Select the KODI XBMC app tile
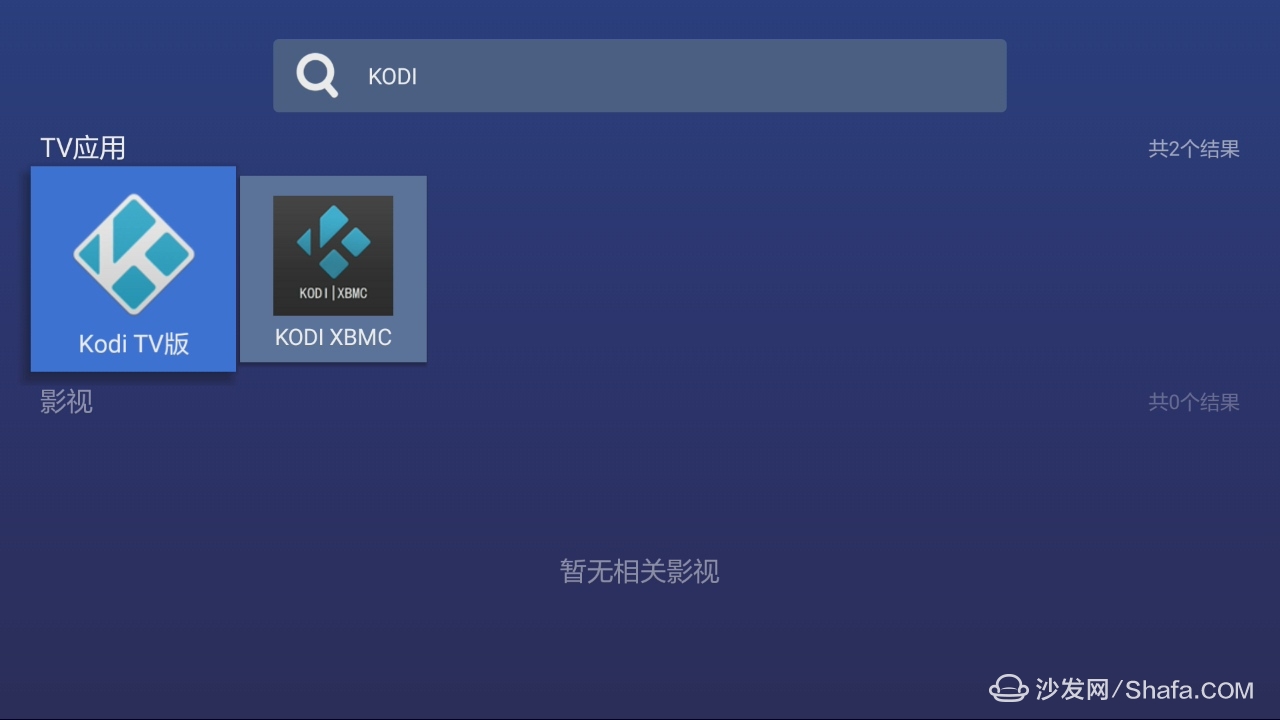Image resolution: width=1280 pixels, height=720 pixels. click(x=333, y=269)
